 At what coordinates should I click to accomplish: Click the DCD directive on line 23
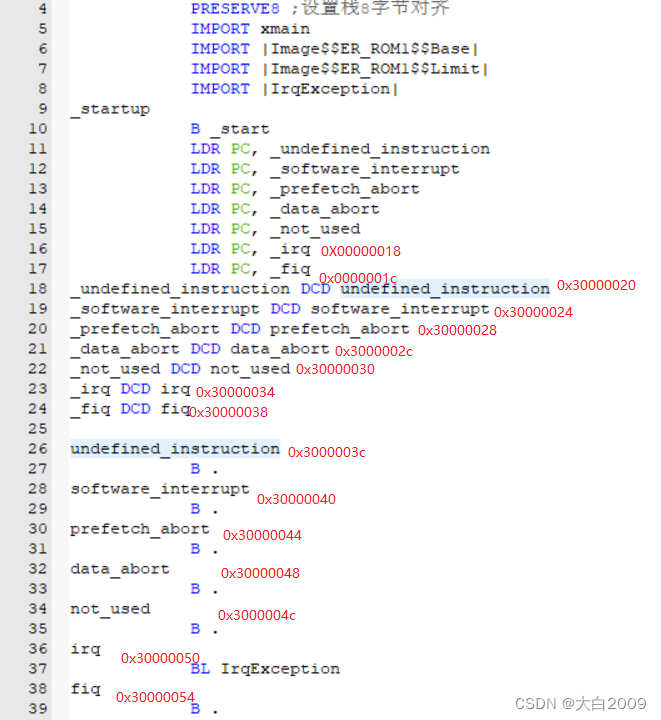click(x=135, y=389)
